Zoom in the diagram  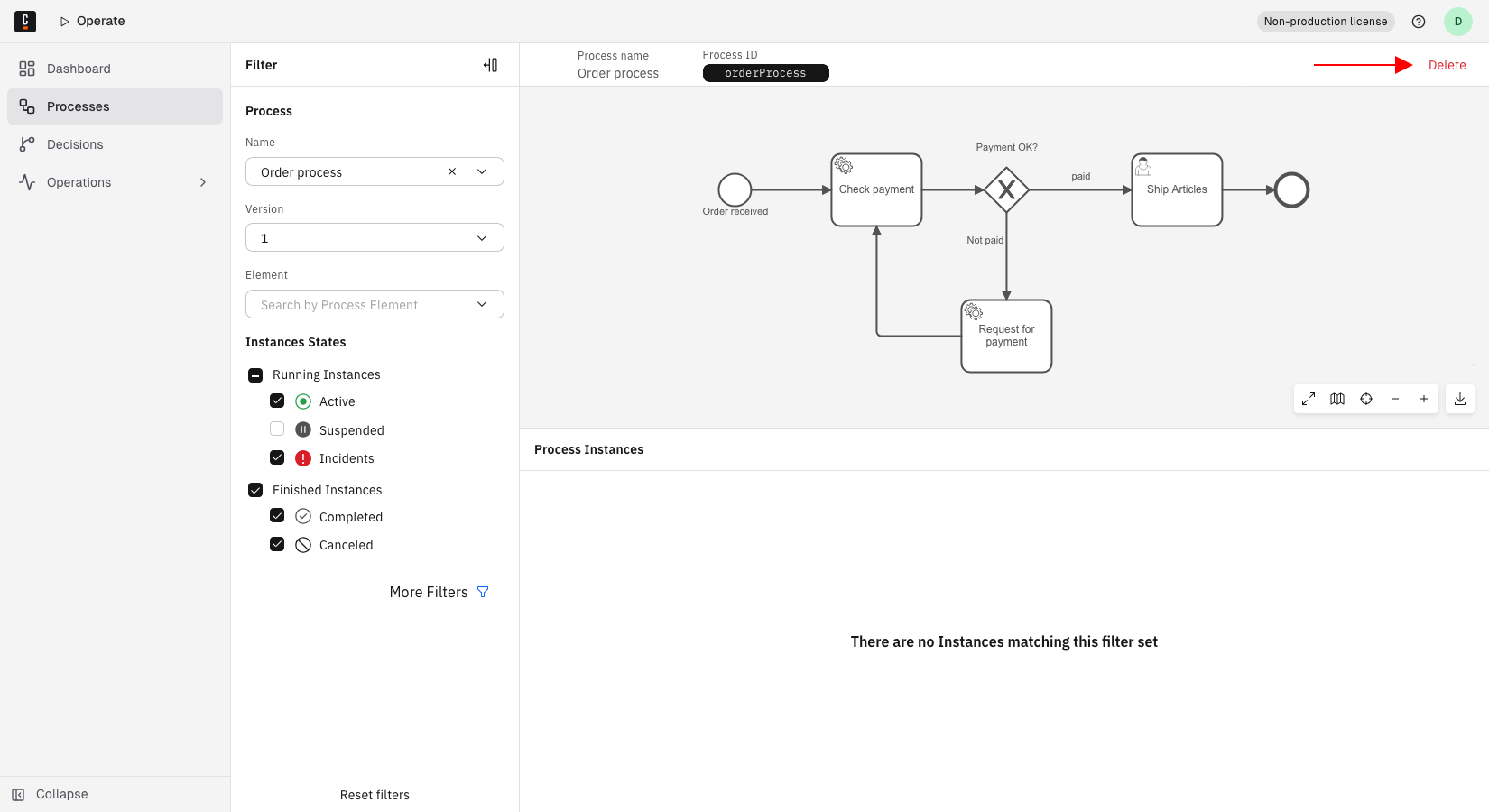point(1424,399)
